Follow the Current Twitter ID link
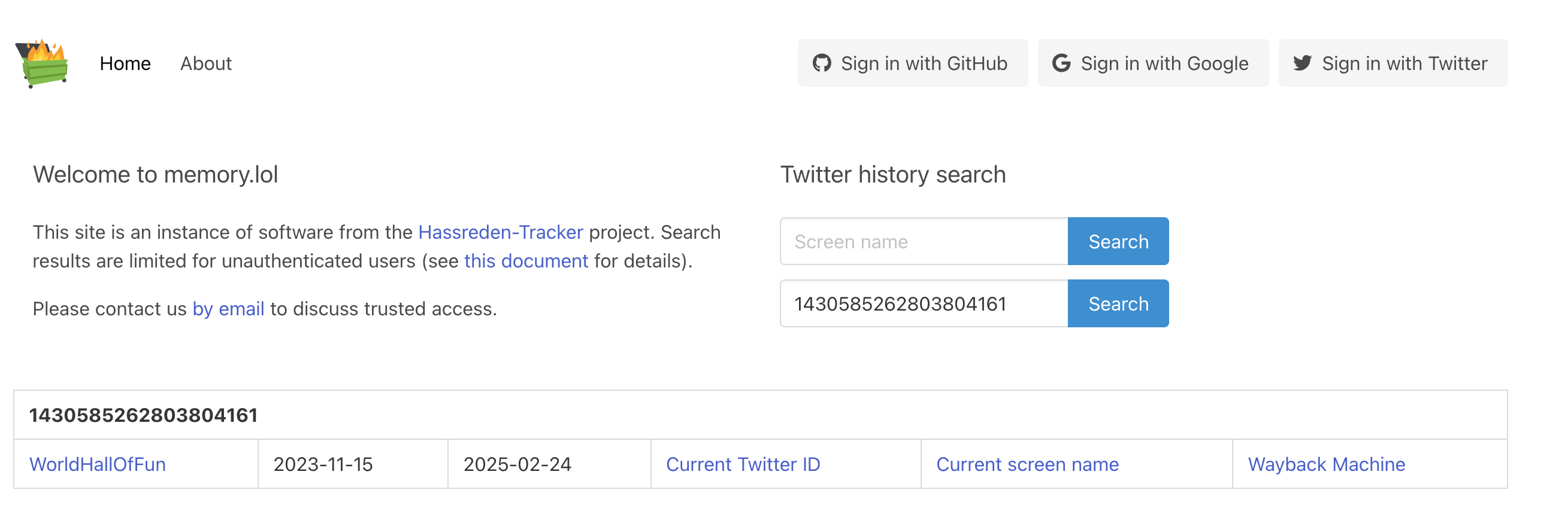Viewport: 1568px width, 517px height. click(x=743, y=464)
